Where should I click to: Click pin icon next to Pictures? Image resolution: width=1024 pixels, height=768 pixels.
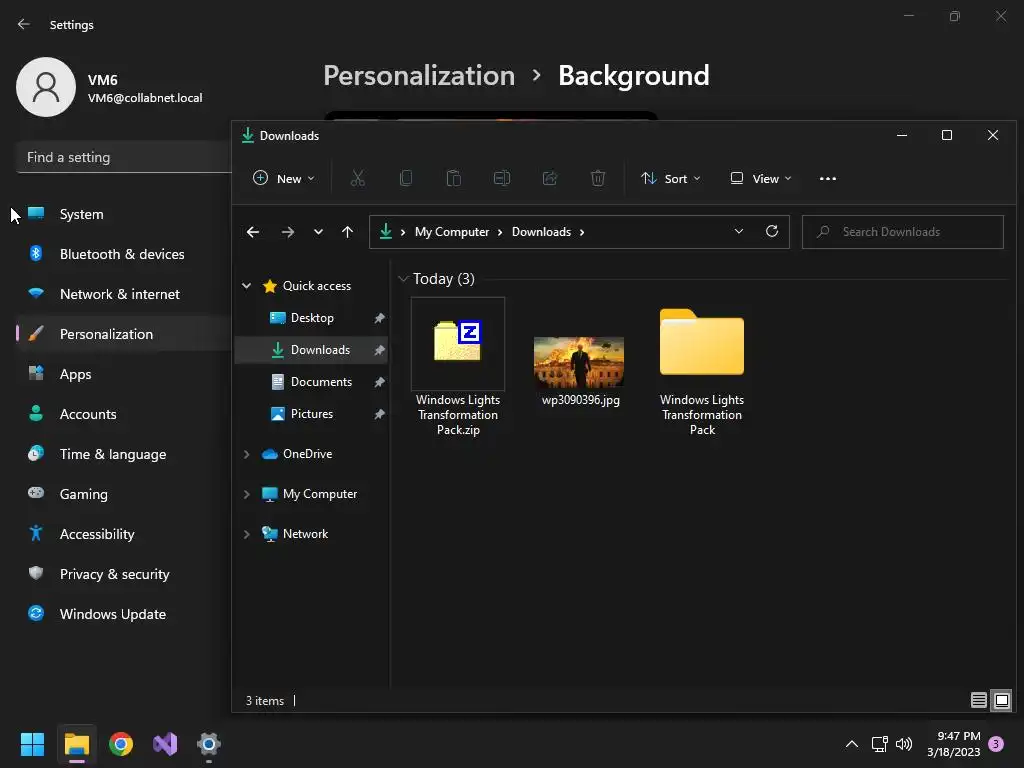(379, 414)
